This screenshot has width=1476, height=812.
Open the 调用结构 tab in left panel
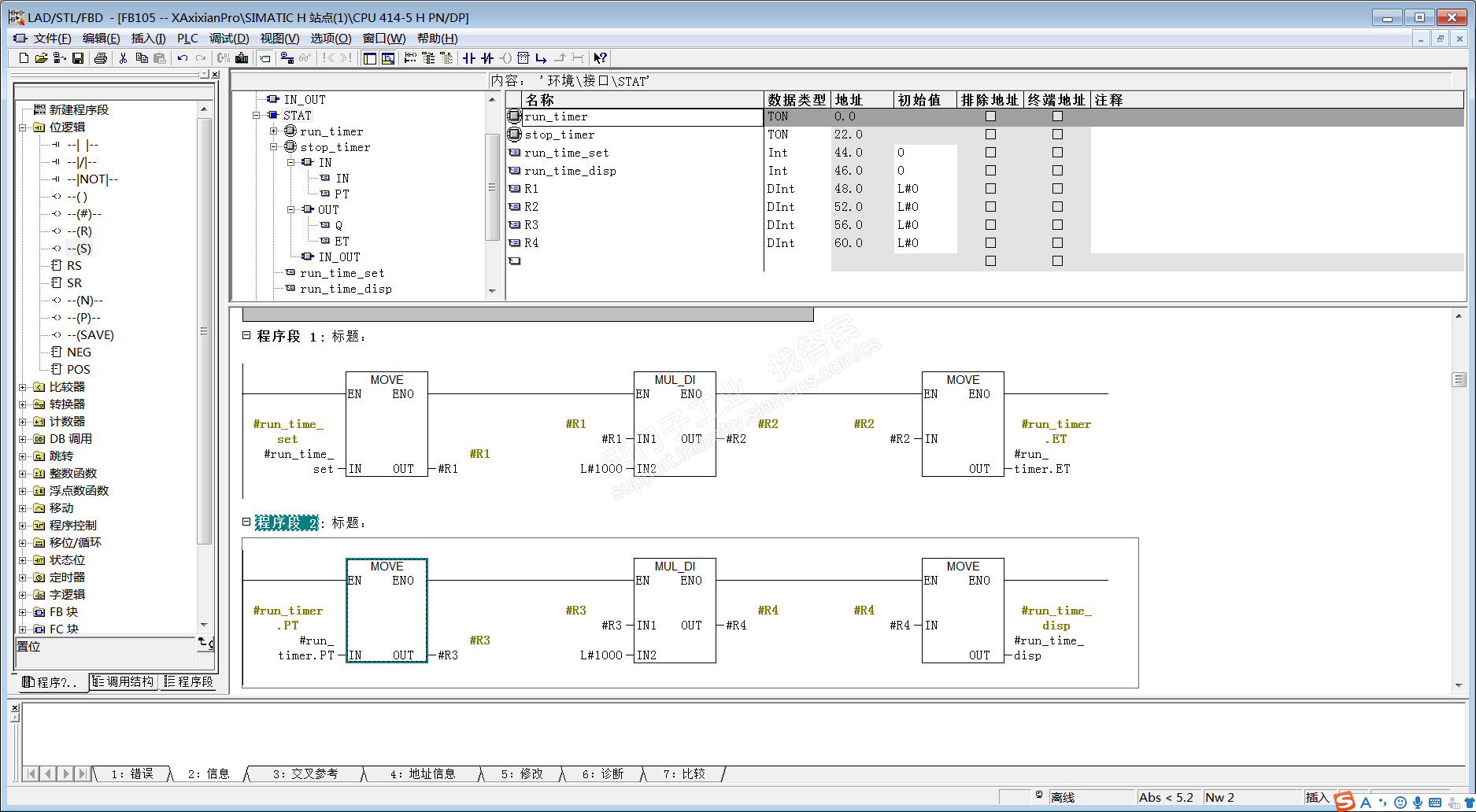[x=124, y=681]
